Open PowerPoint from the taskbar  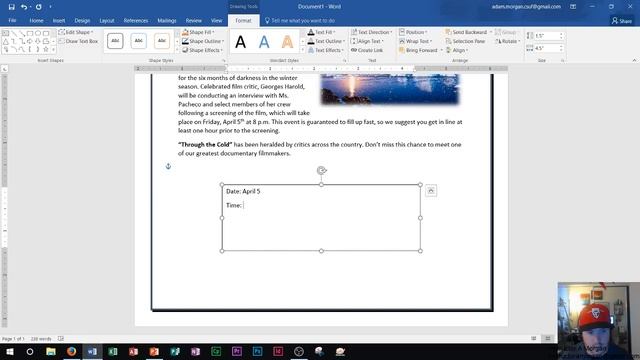pyautogui.click(x=154, y=351)
